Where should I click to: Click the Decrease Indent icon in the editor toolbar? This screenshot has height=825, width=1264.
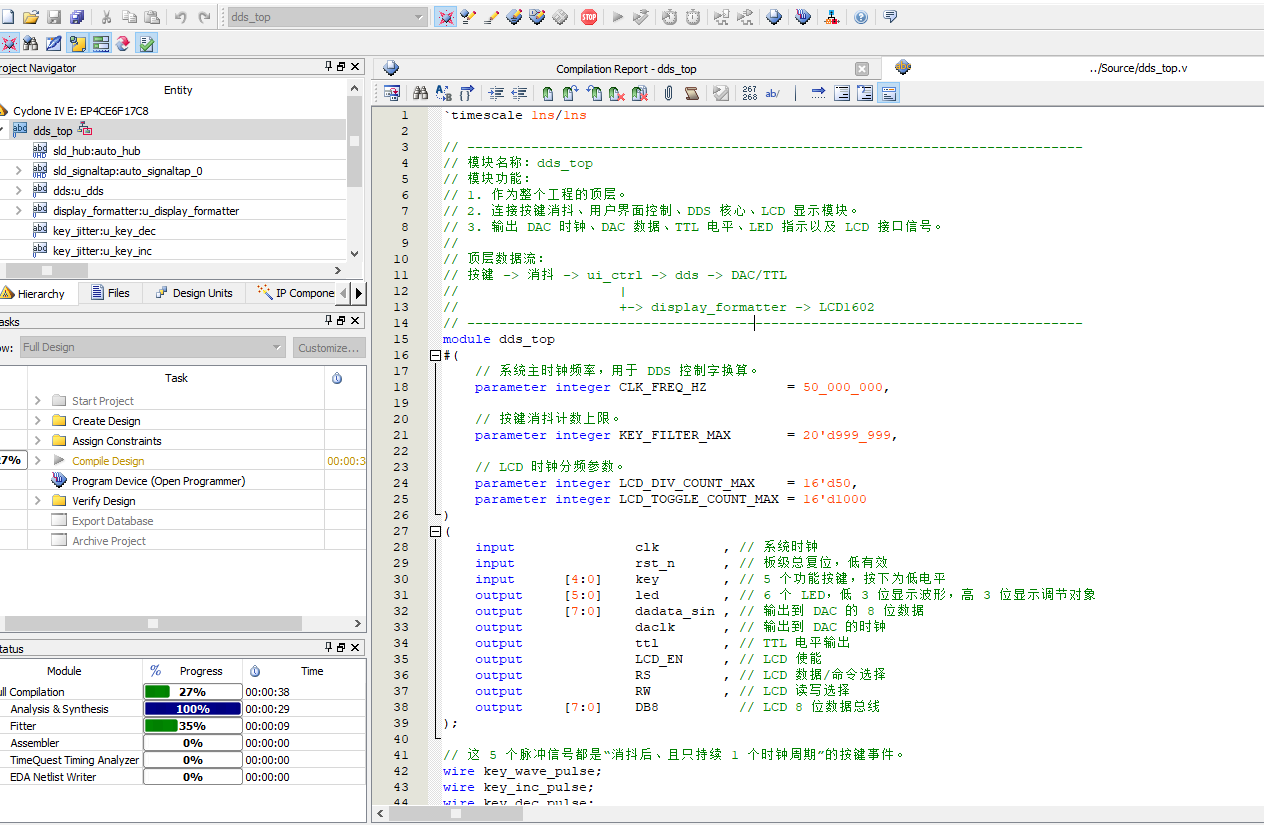click(x=519, y=93)
